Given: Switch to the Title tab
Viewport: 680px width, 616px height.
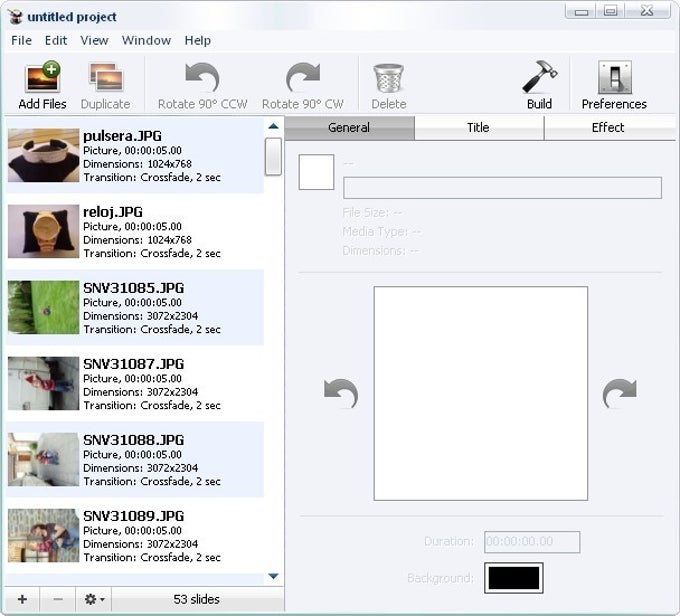Looking at the screenshot, I should (478, 128).
